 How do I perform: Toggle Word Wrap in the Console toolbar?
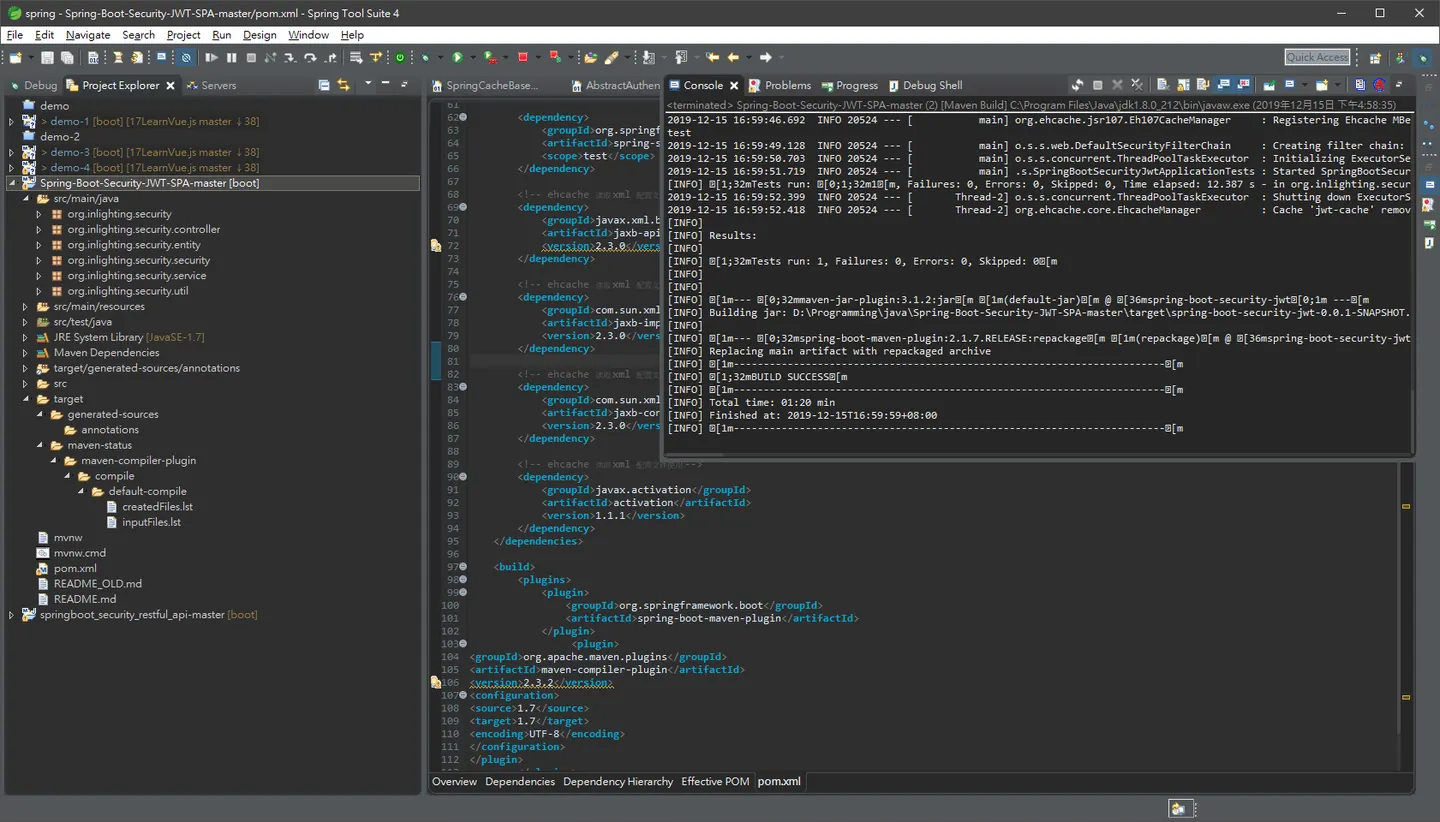[1203, 85]
